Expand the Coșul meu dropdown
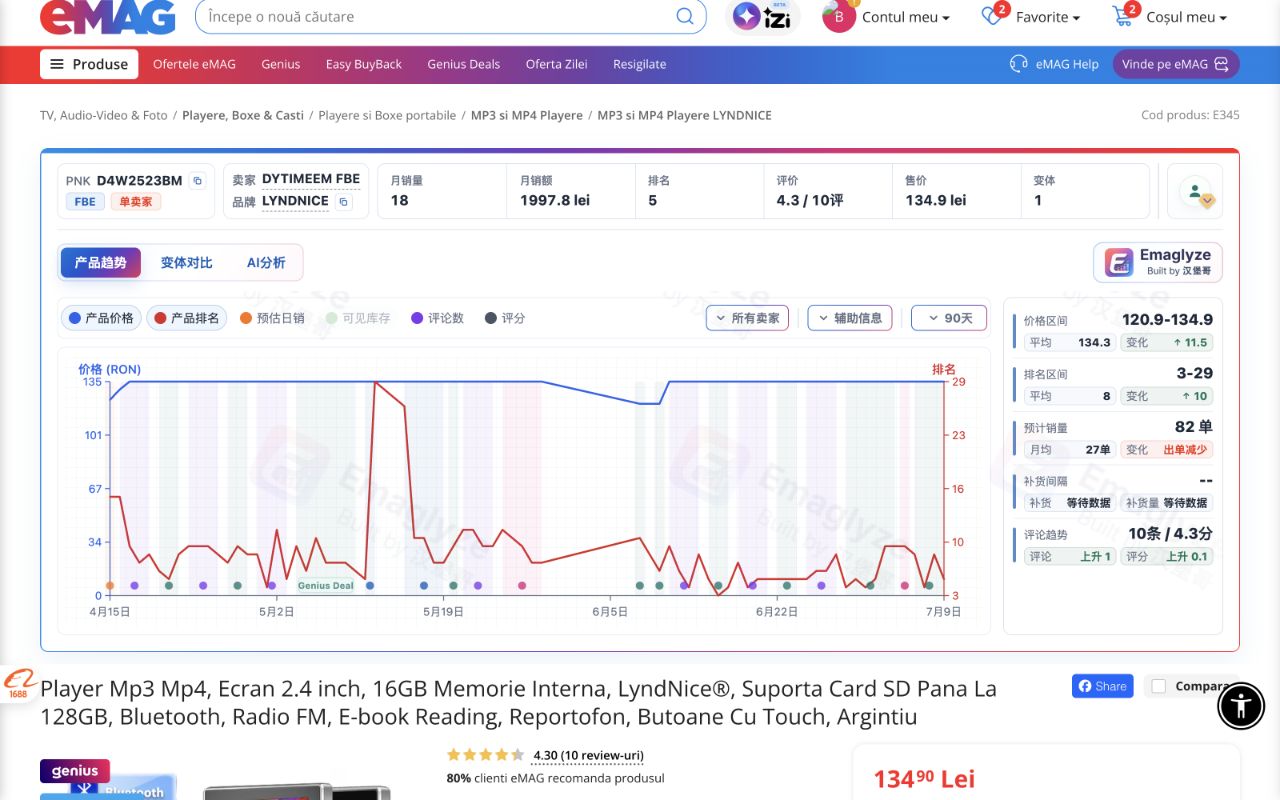Image resolution: width=1280 pixels, height=800 pixels. [1187, 17]
